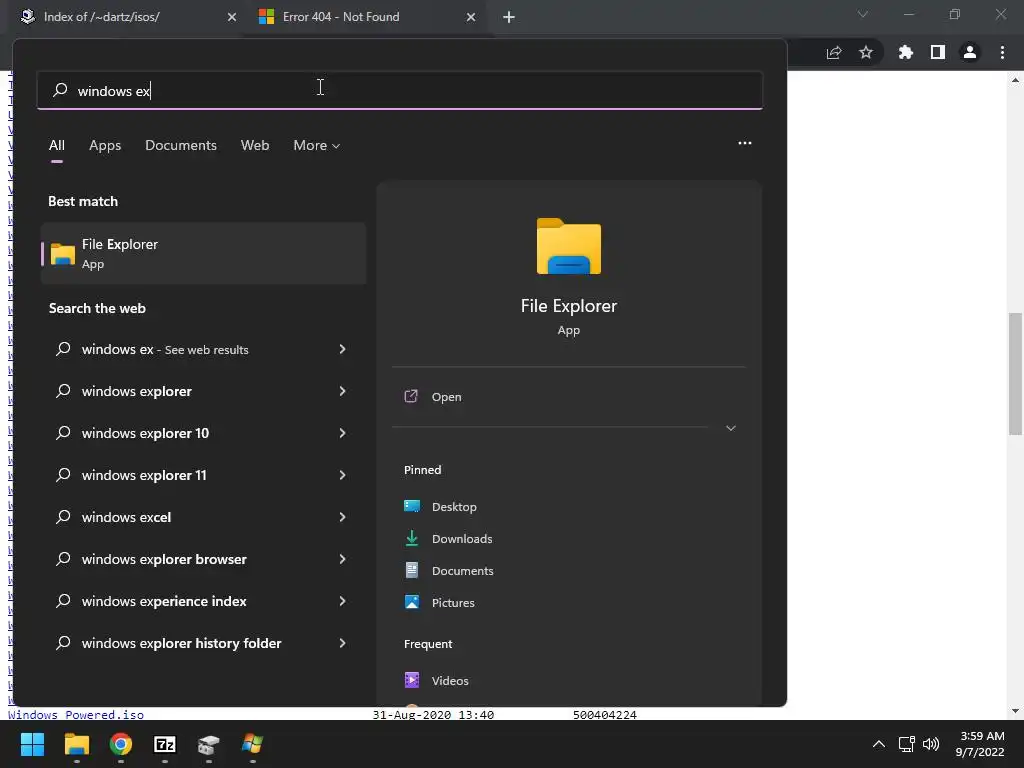1024x768 pixels.
Task: Open File Explorer best match result
Action: point(203,253)
